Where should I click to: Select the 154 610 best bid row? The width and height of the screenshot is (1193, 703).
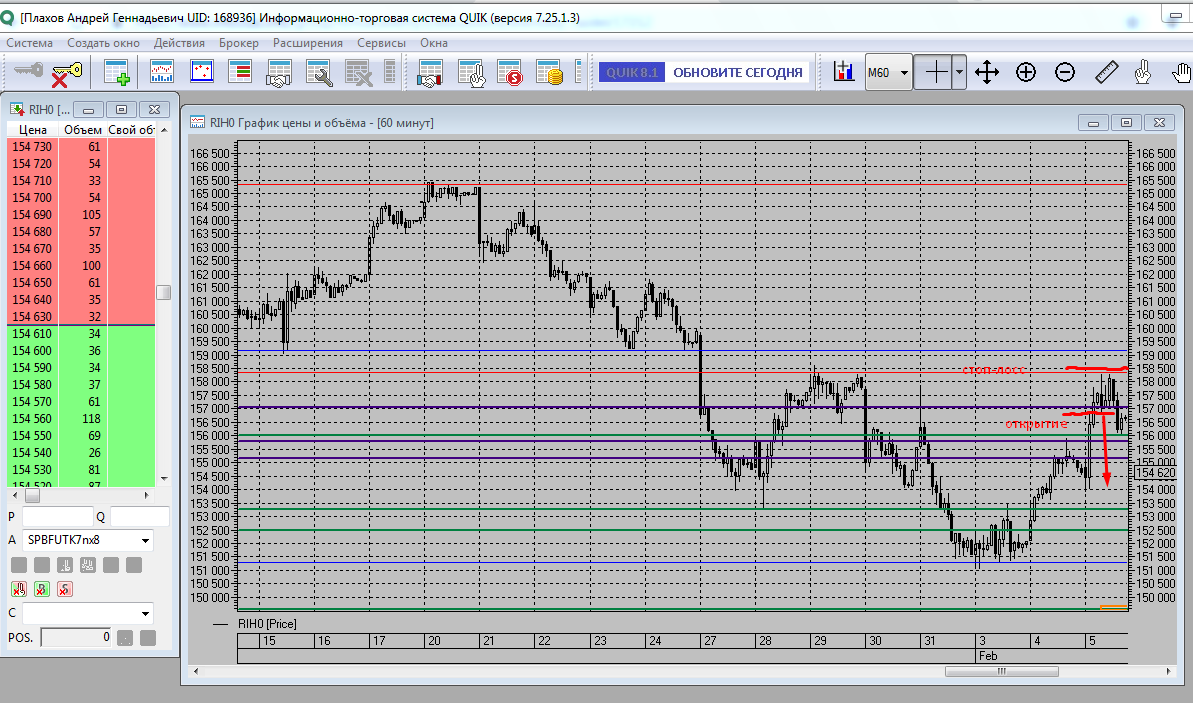tap(81, 334)
